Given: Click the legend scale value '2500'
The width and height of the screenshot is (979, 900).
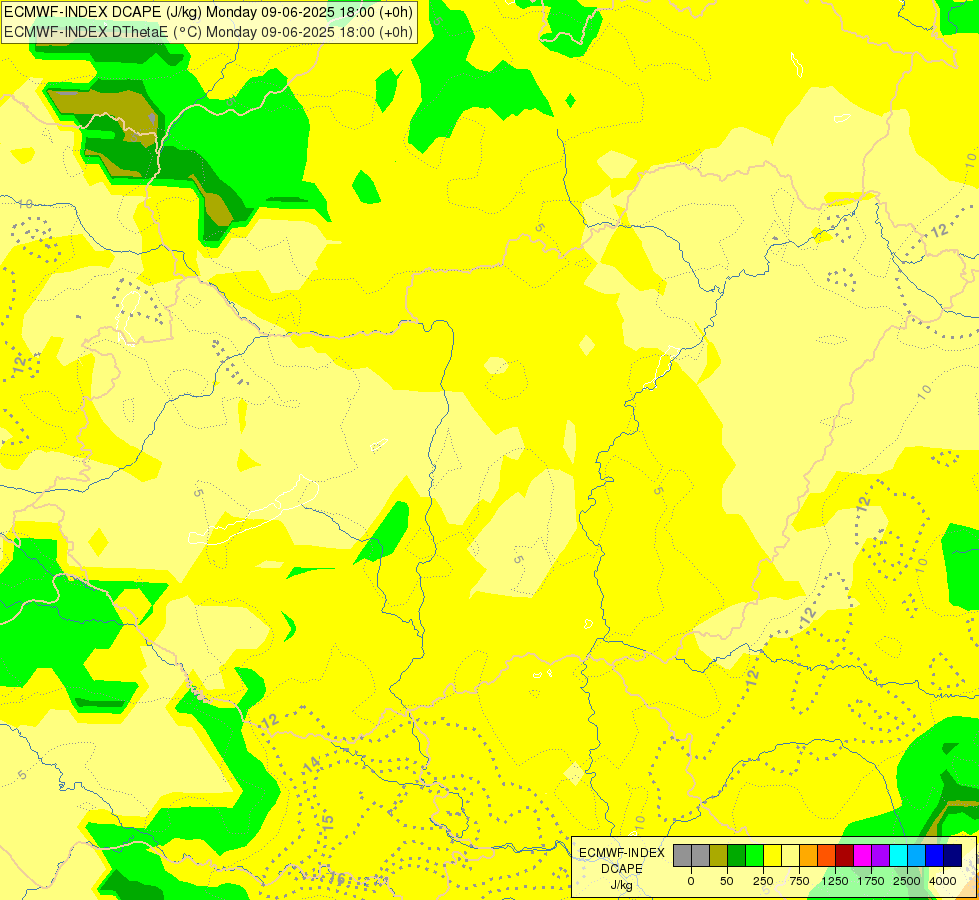Looking at the screenshot, I should click(x=907, y=881).
